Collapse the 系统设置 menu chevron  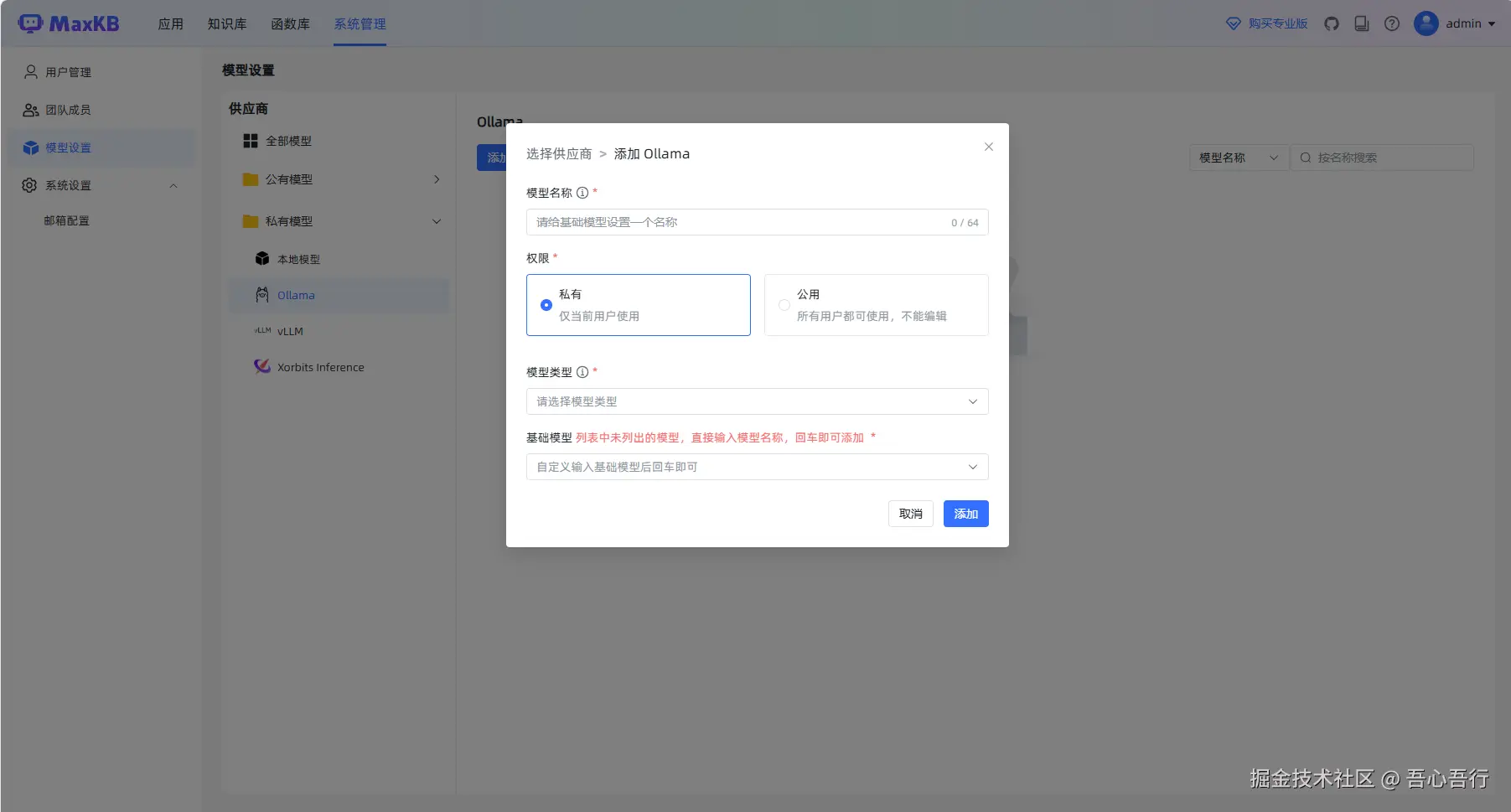pyautogui.click(x=173, y=185)
